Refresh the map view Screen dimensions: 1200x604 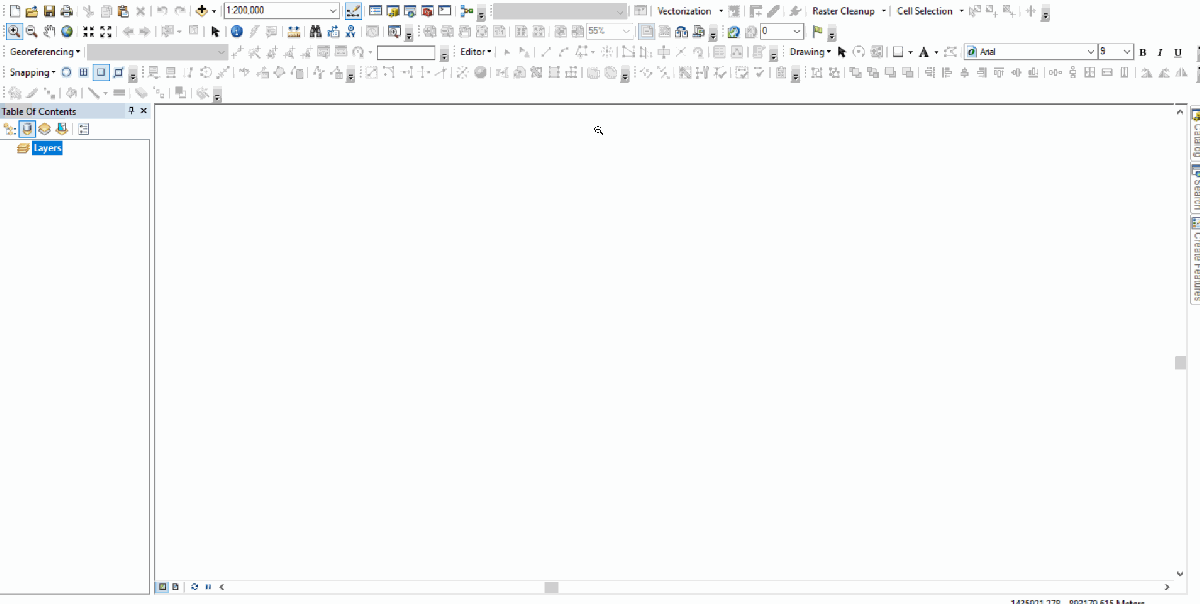(x=194, y=587)
